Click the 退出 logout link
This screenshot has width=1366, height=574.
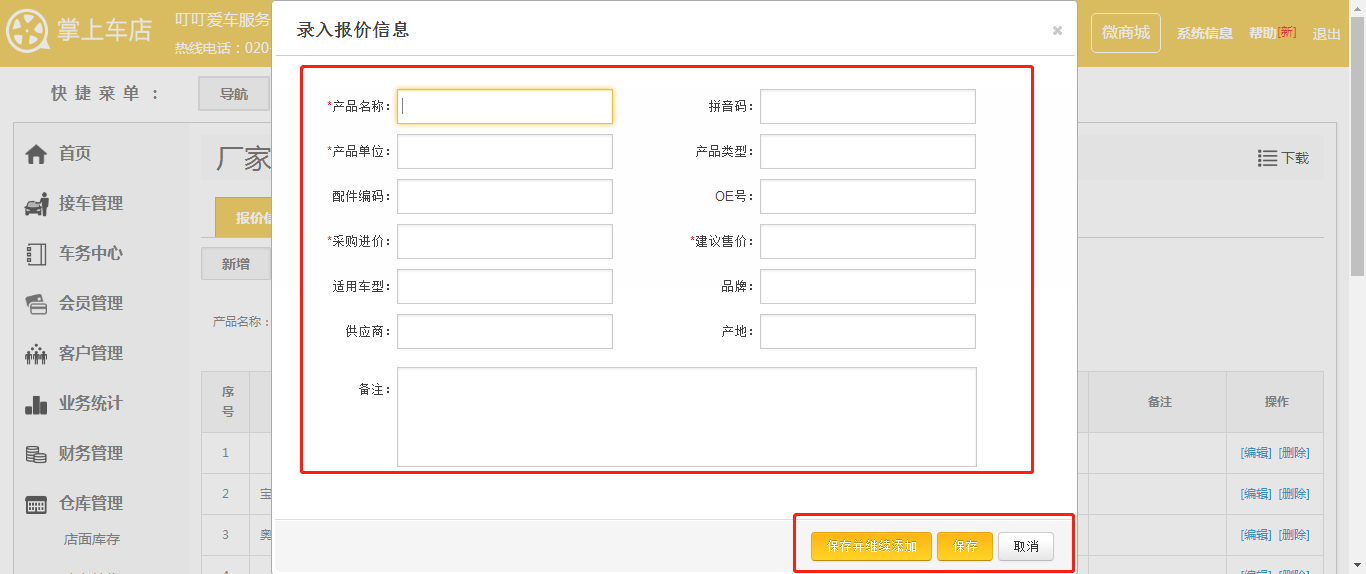1326,34
